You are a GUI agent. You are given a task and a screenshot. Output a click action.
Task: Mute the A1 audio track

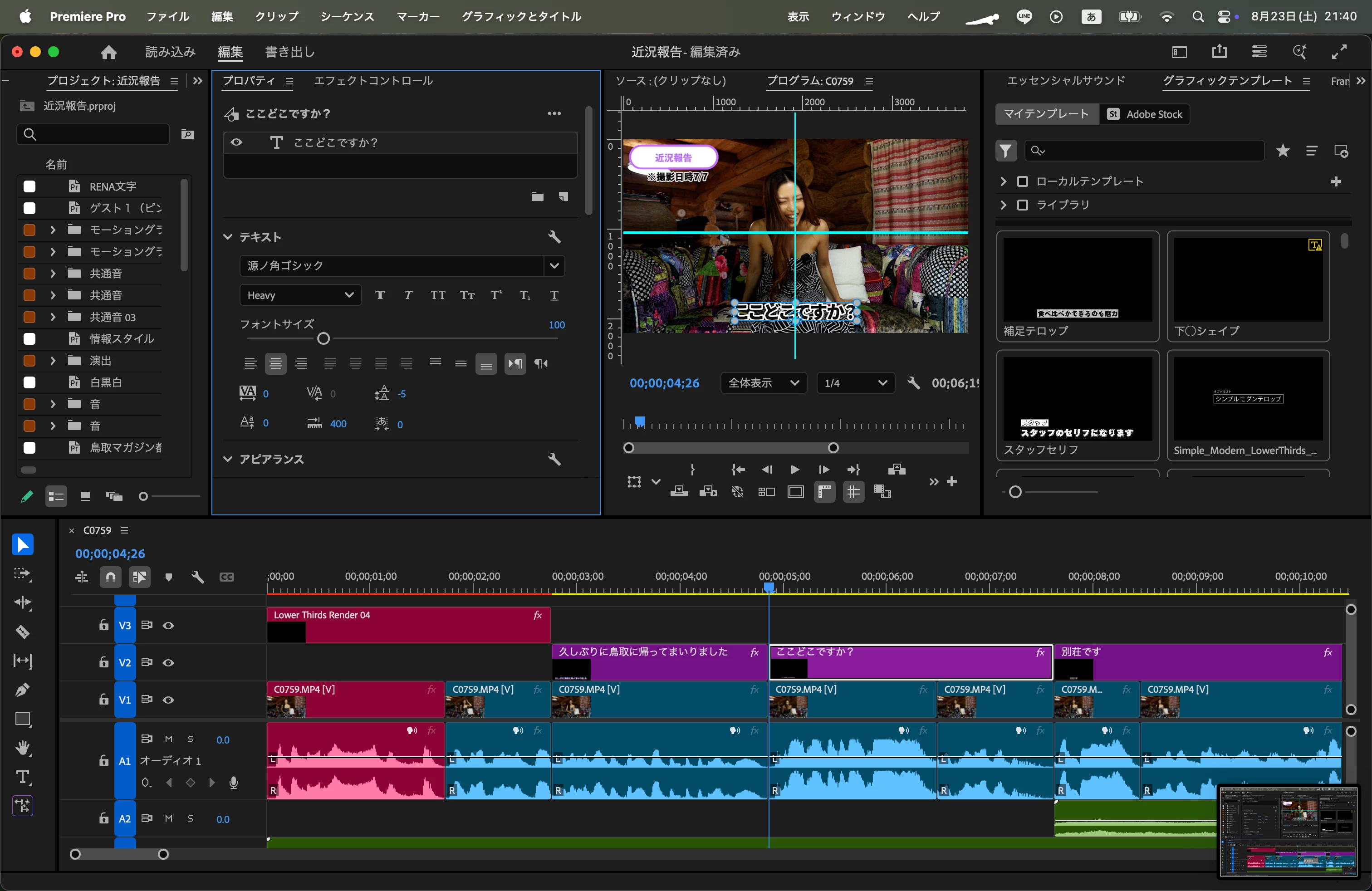click(168, 739)
